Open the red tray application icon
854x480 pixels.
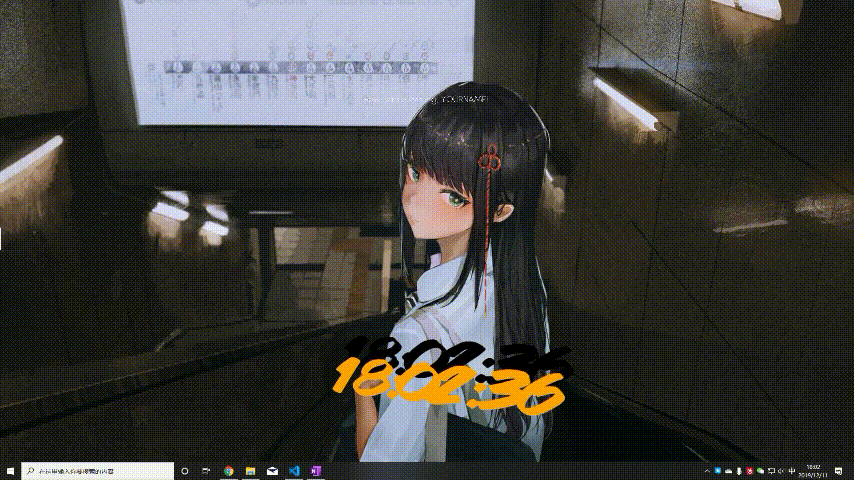click(749, 470)
